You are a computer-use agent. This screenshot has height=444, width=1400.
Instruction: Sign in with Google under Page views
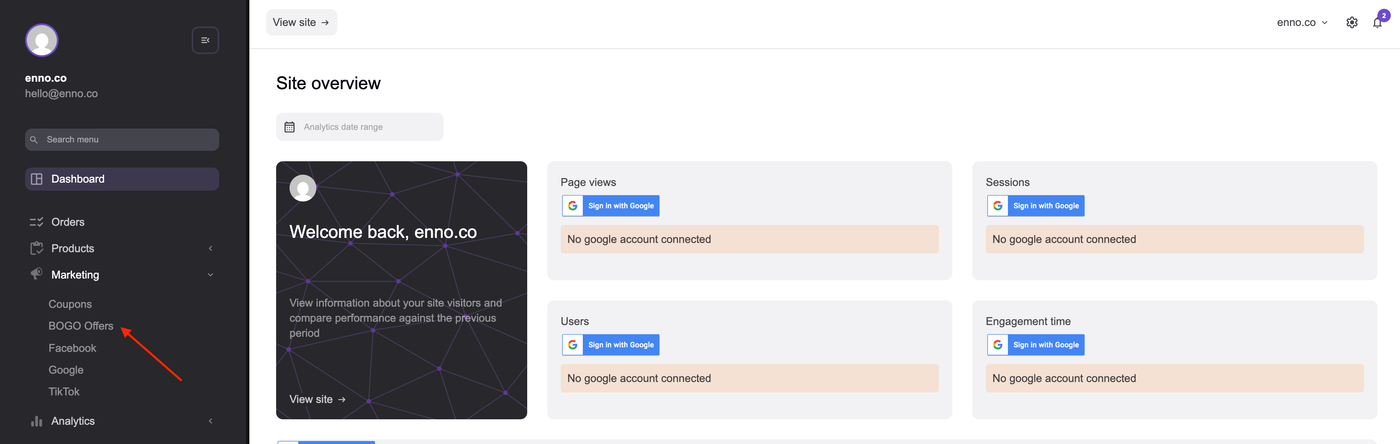click(610, 206)
